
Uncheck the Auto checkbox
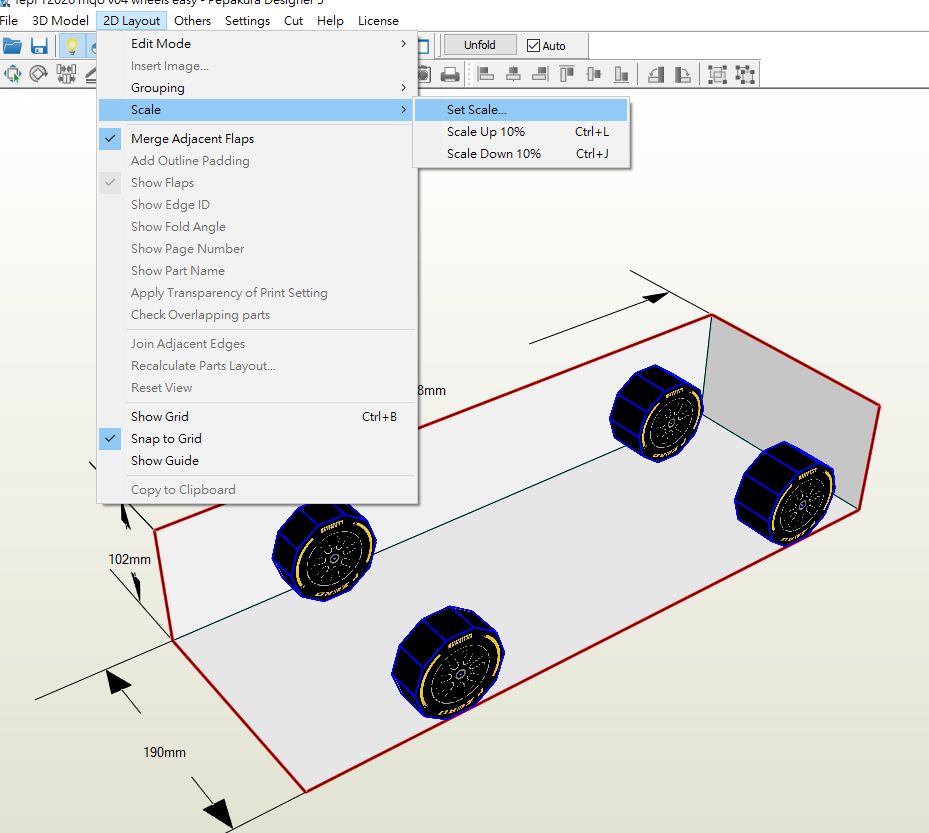533,46
